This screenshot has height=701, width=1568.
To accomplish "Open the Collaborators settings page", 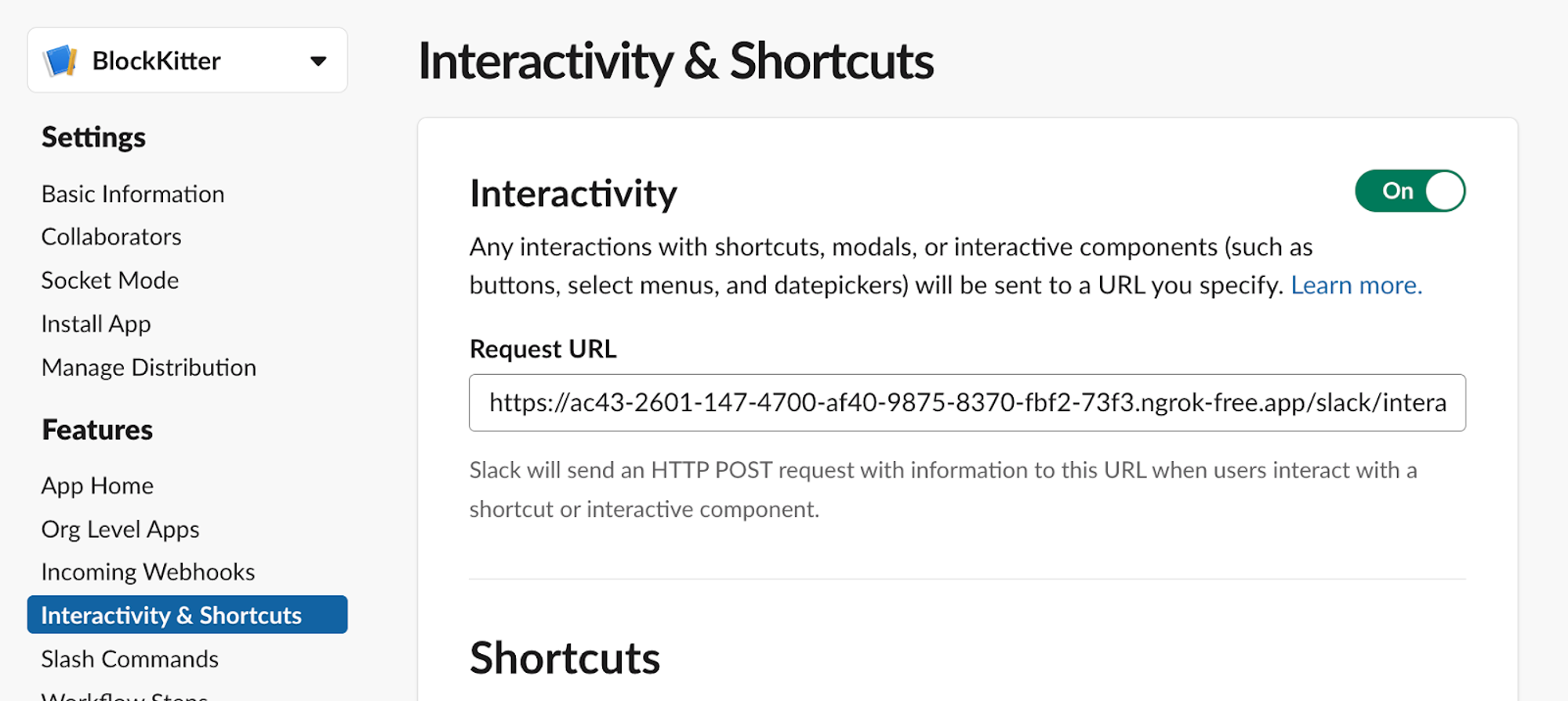I will [x=111, y=236].
